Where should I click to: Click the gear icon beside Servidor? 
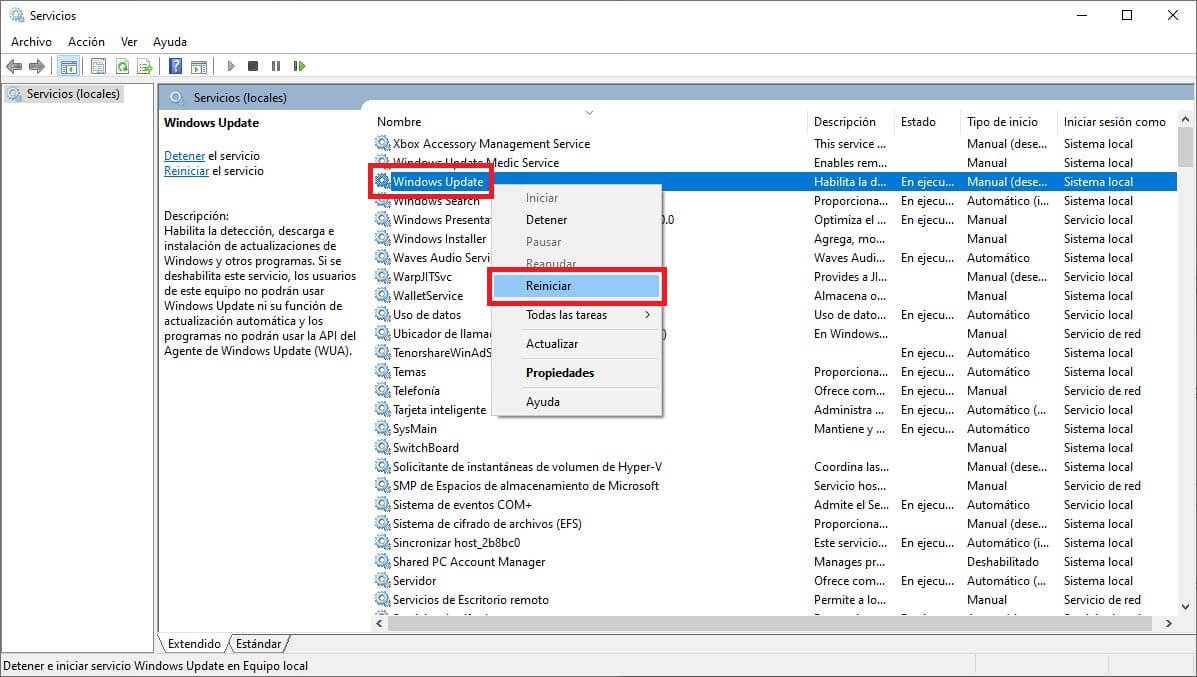click(x=382, y=581)
